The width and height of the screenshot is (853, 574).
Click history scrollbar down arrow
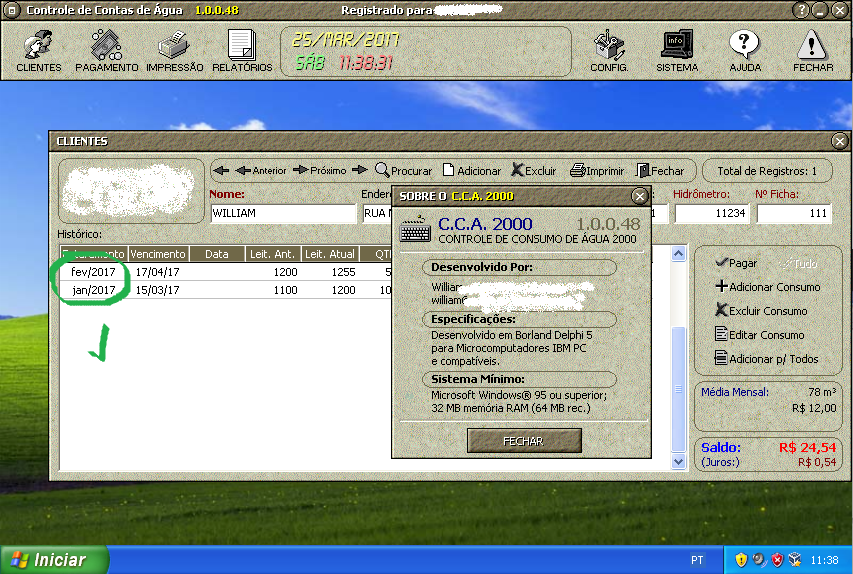click(x=678, y=462)
